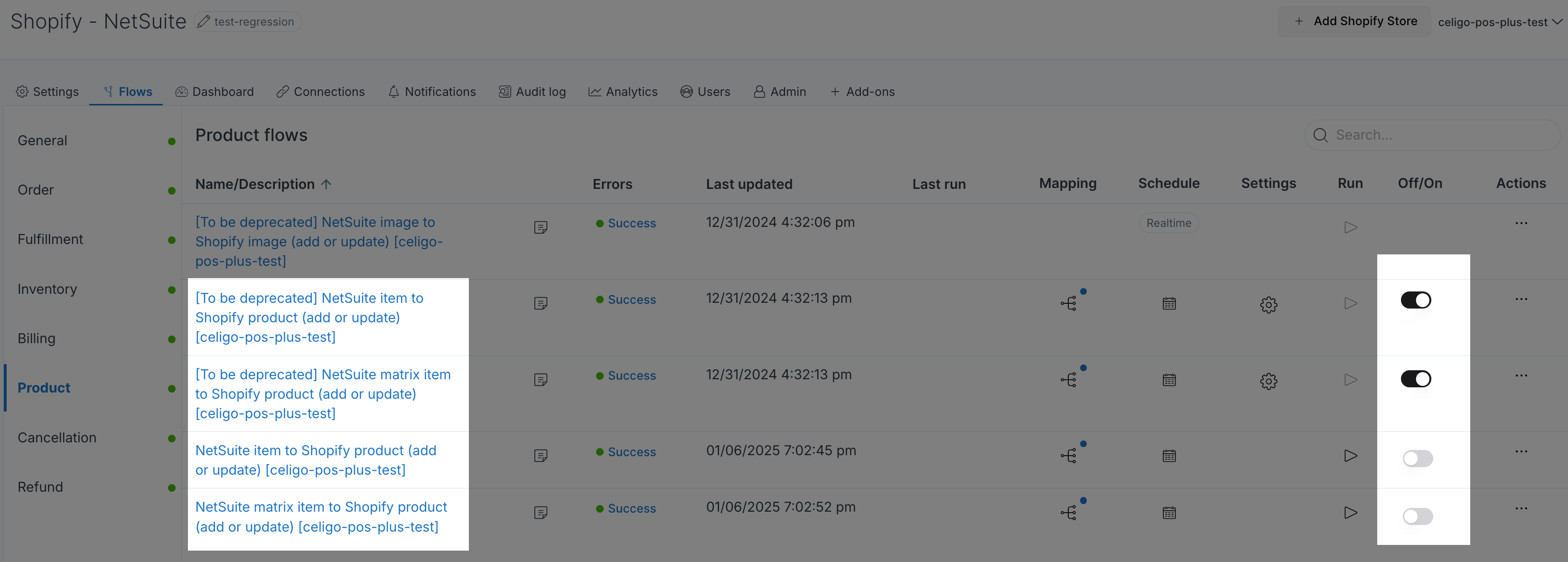Sort by Name/Description arrow

coord(326,184)
